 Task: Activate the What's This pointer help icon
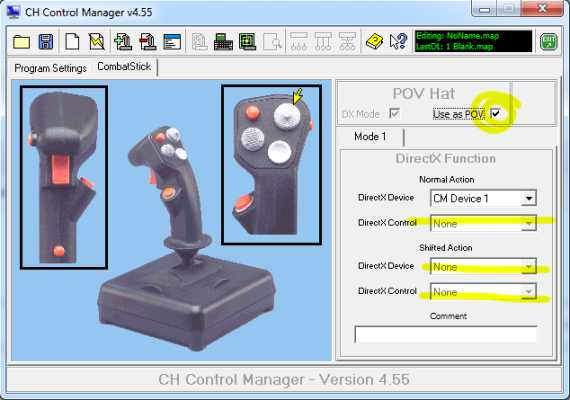398,41
